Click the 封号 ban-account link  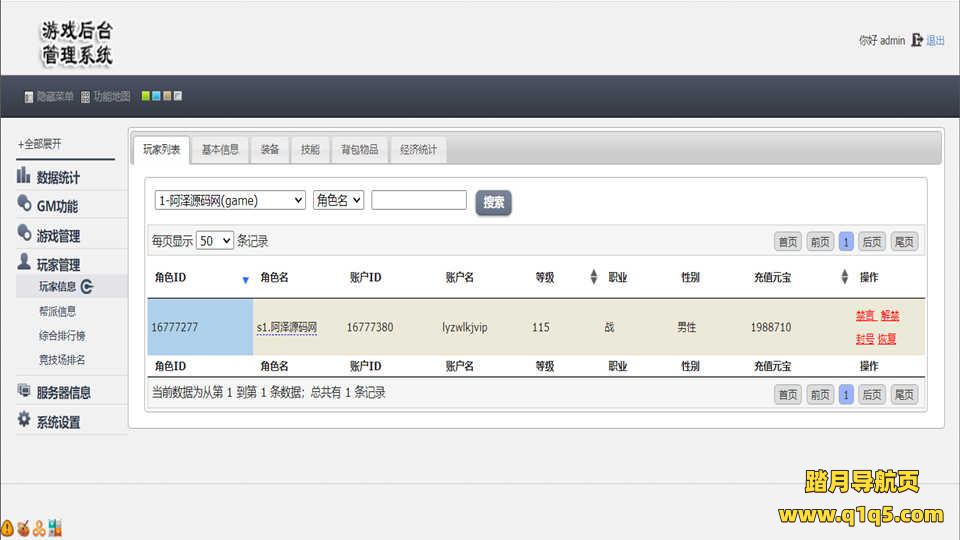[x=864, y=339]
